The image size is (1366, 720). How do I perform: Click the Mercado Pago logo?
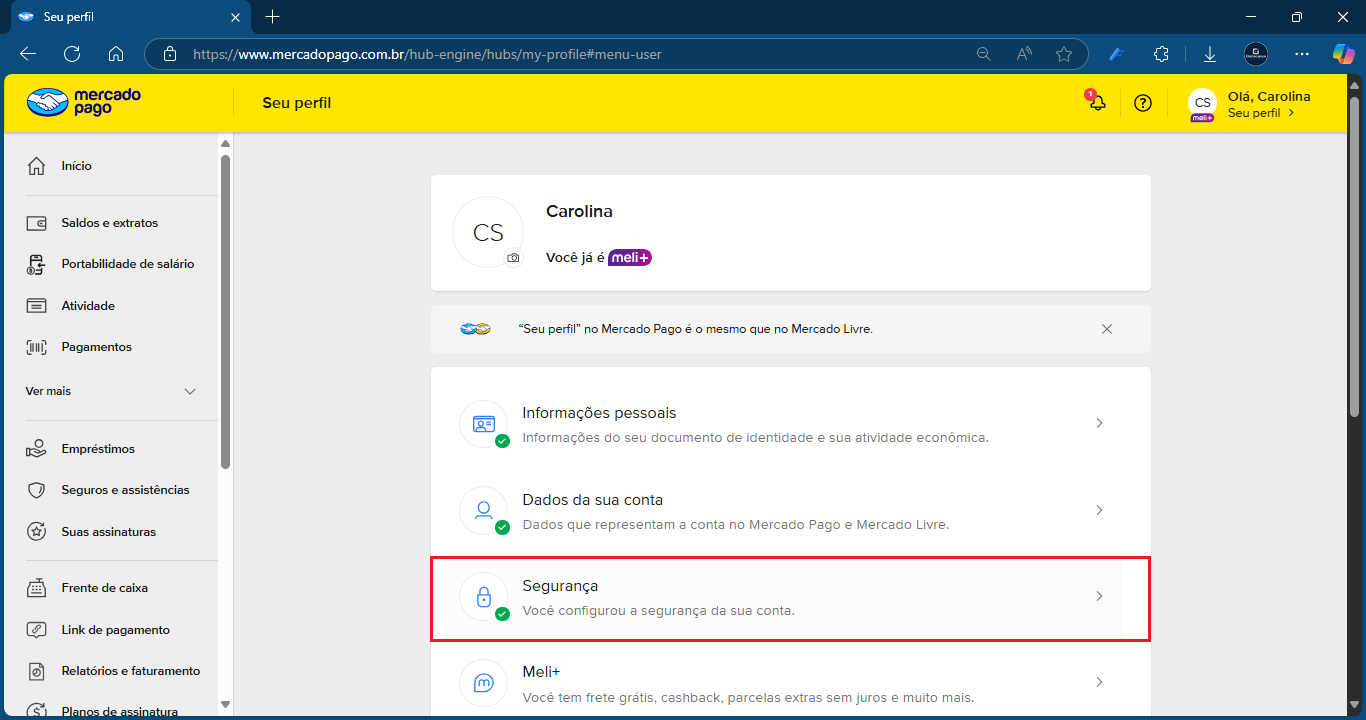tap(84, 102)
